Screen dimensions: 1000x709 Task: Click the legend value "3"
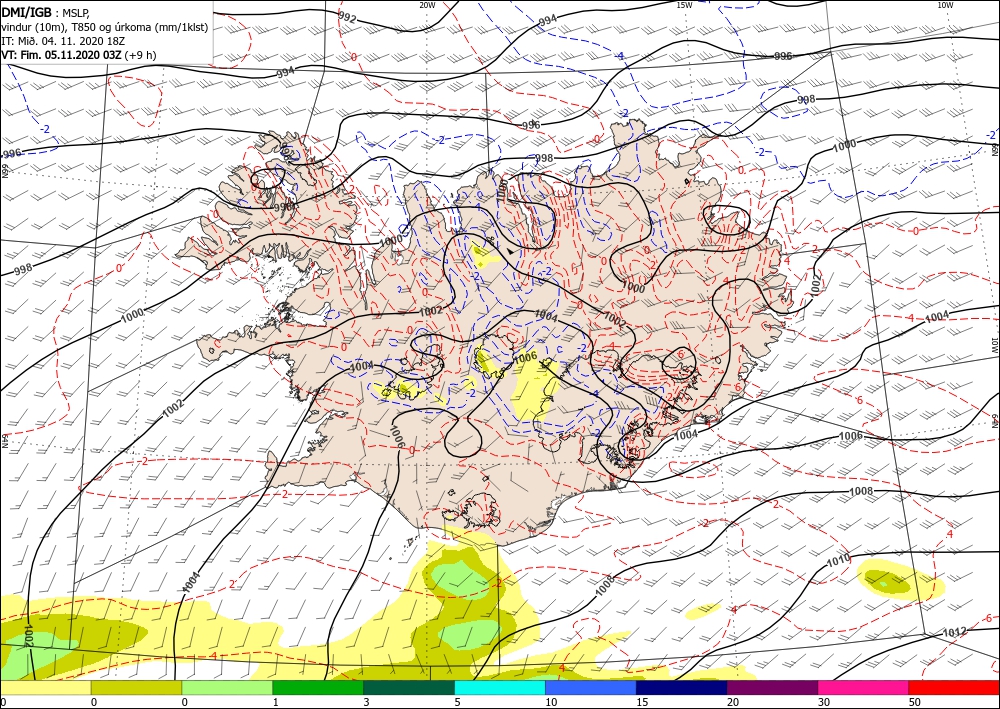(x=366, y=702)
